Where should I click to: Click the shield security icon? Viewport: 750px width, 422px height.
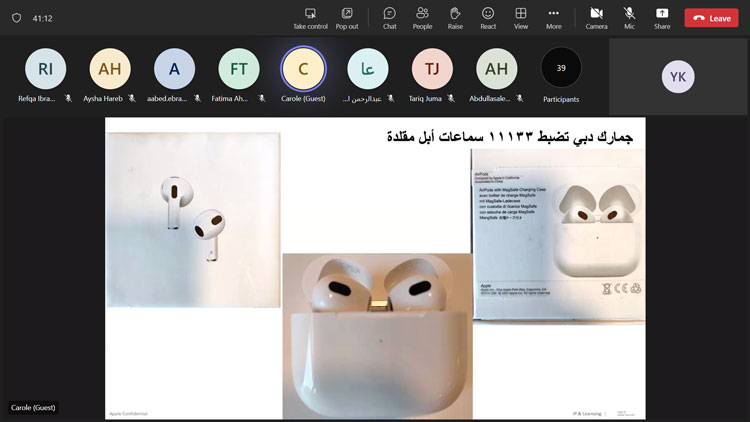tap(16, 18)
